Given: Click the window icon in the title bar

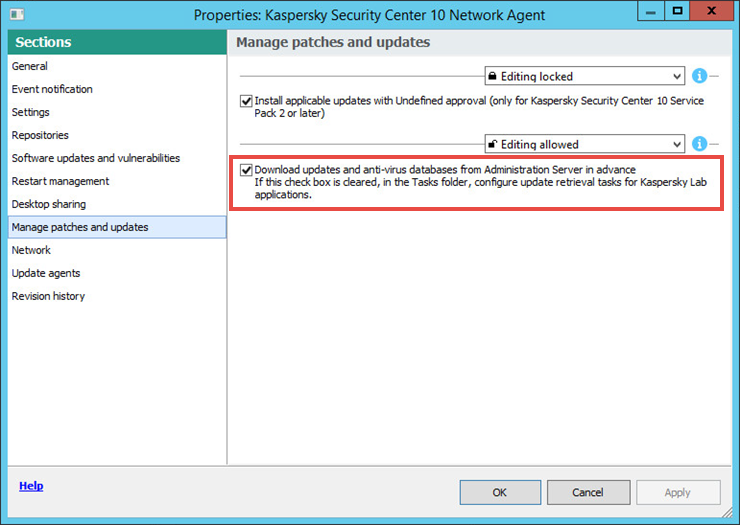Looking at the screenshot, I should 17,14.
